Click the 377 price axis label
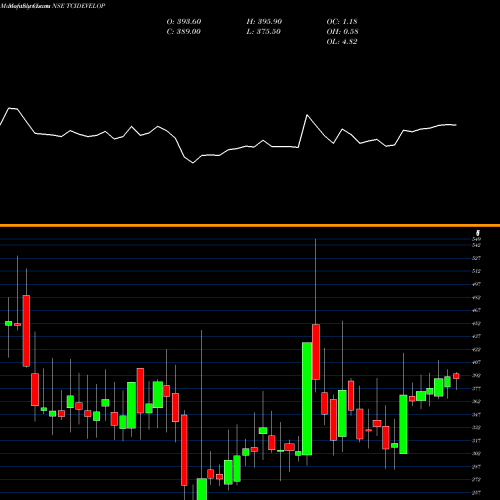Screen dimensions: 500x500 476,388
